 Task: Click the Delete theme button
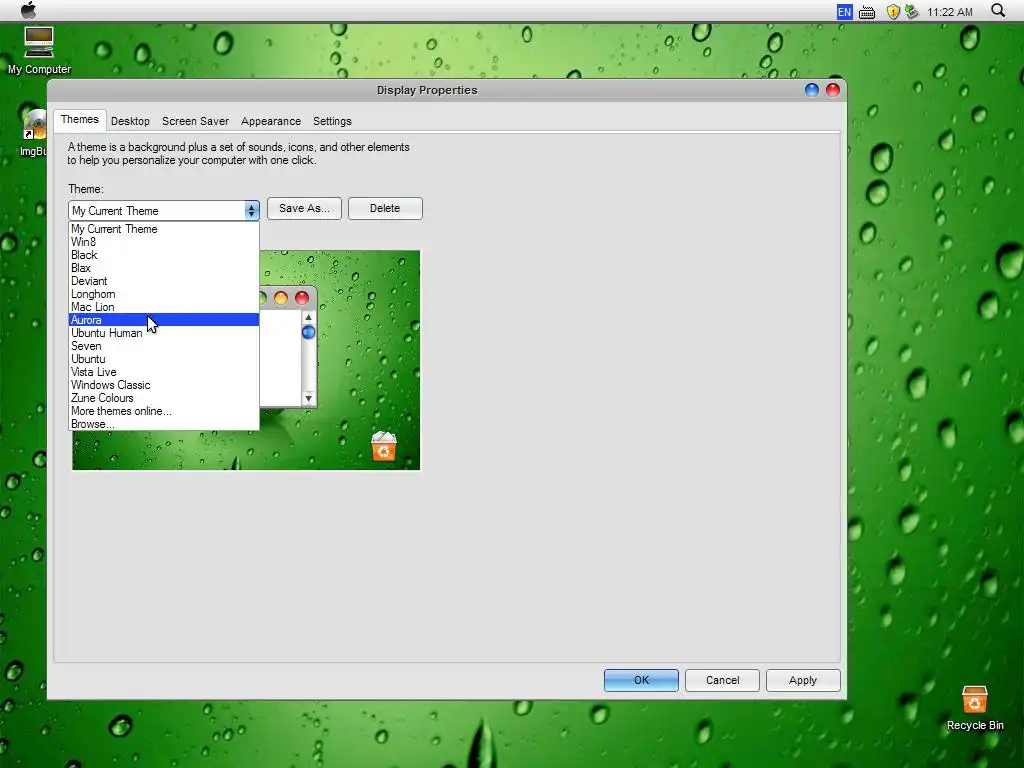[x=385, y=208]
